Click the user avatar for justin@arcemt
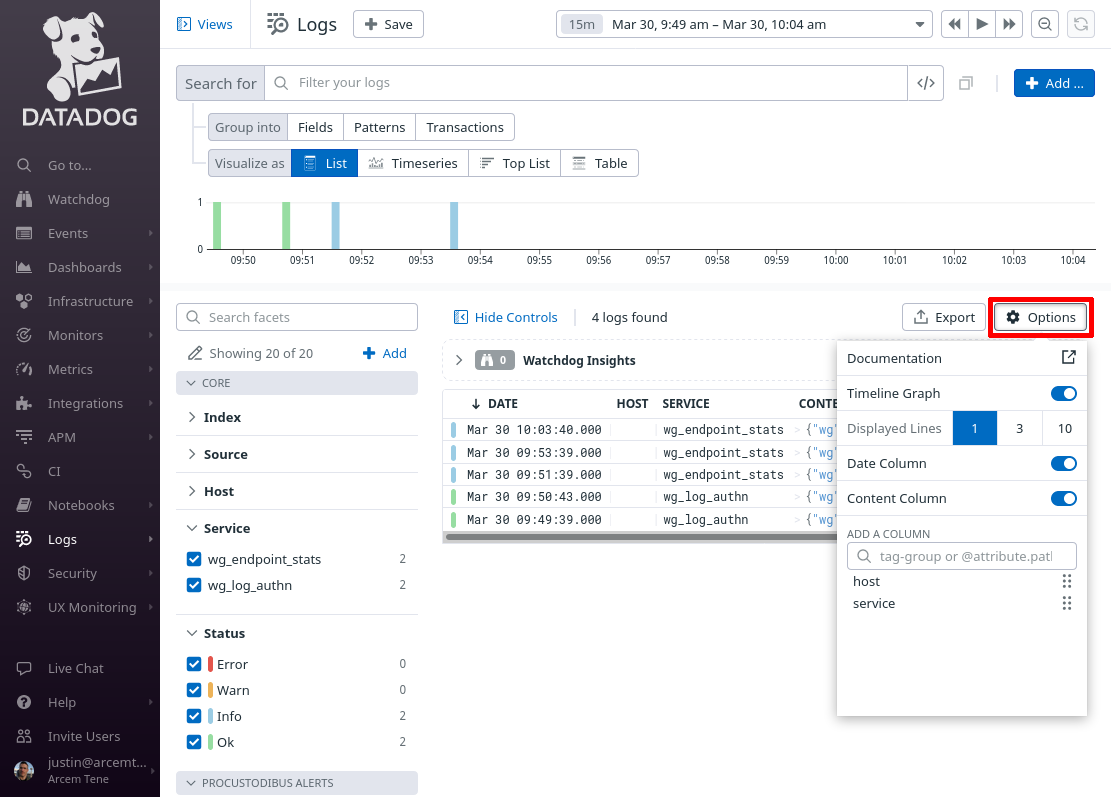 pos(24,770)
